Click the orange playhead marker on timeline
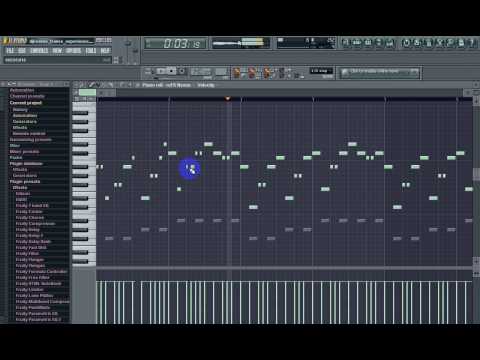480x360 pixels. click(x=228, y=98)
